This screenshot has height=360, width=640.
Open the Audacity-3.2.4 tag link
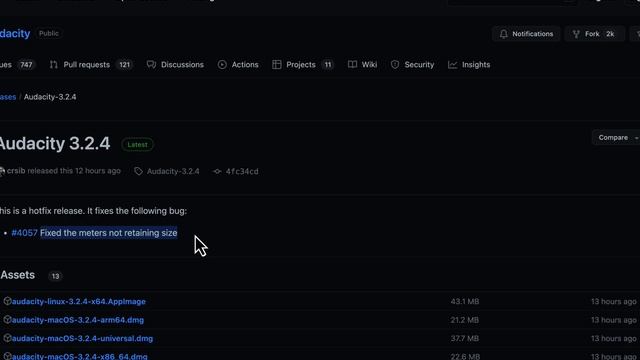173,171
